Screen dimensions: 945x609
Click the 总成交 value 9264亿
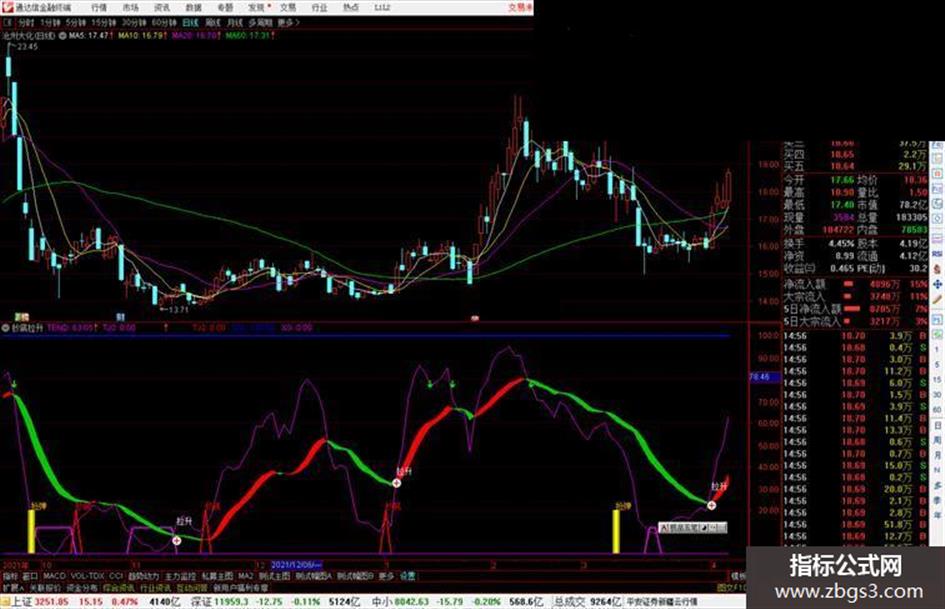coord(605,602)
